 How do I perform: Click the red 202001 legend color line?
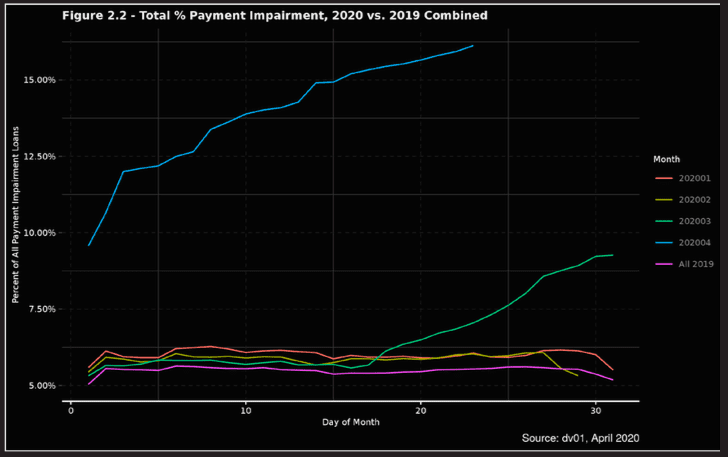(663, 178)
